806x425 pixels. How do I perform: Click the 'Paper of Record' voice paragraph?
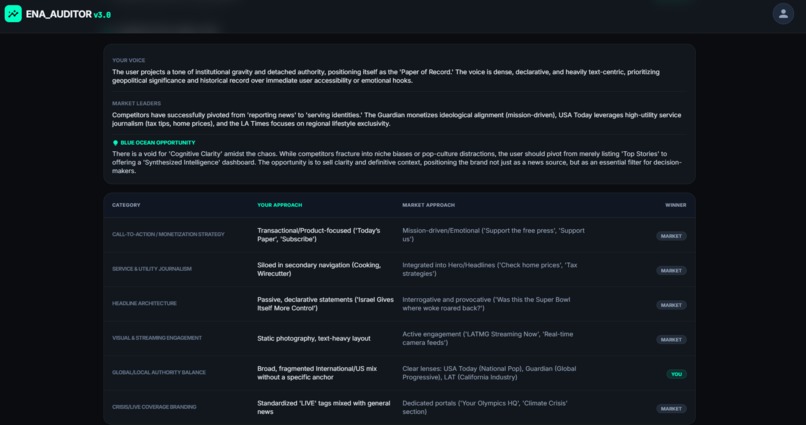[386, 76]
